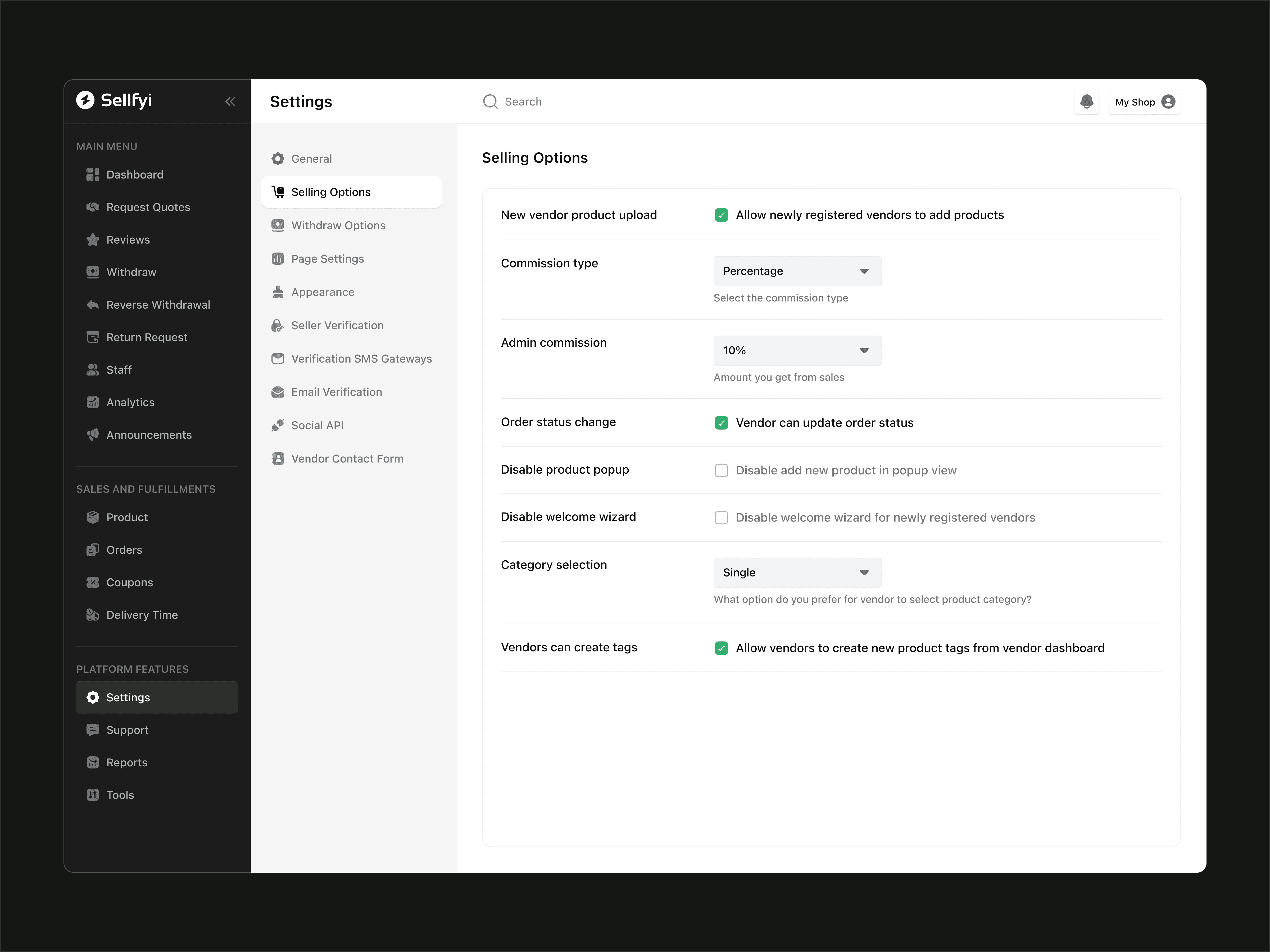Go to Orders in sidebar
This screenshot has width=1270, height=952.
pyautogui.click(x=124, y=550)
